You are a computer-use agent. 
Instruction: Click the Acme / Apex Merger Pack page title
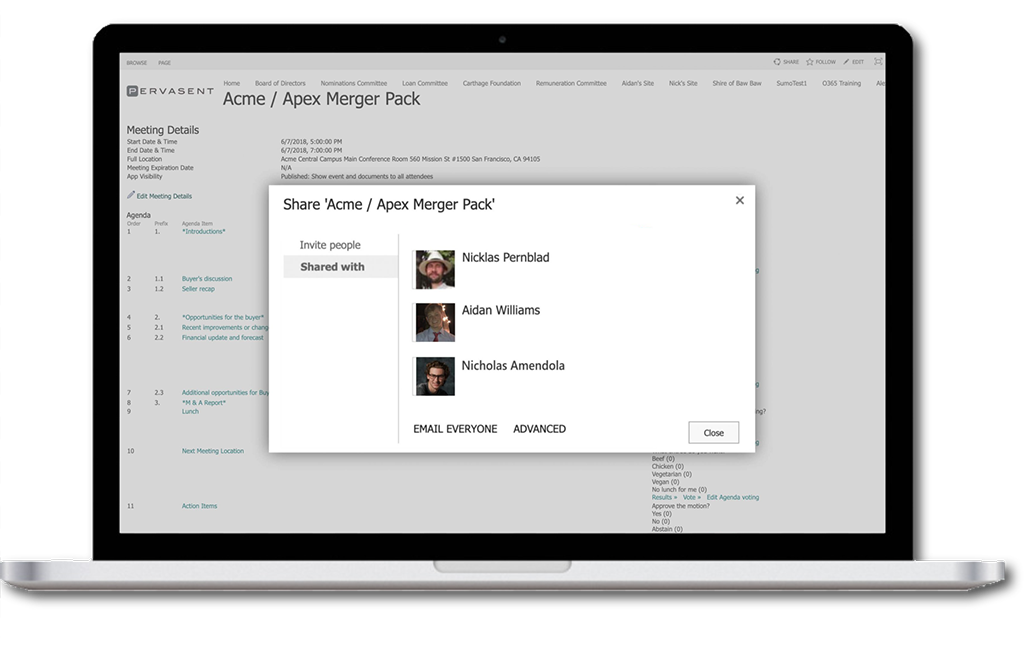pyautogui.click(x=321, y=99)
